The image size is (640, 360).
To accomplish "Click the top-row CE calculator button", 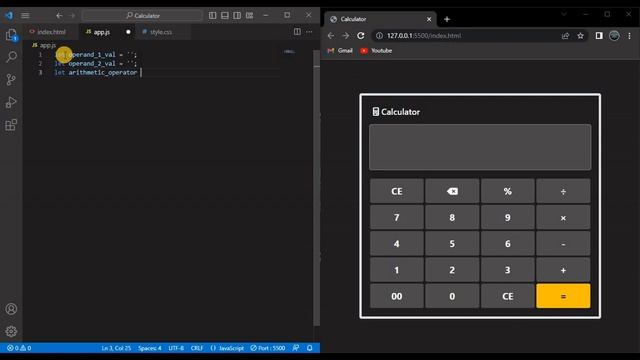I will point(397,191).
